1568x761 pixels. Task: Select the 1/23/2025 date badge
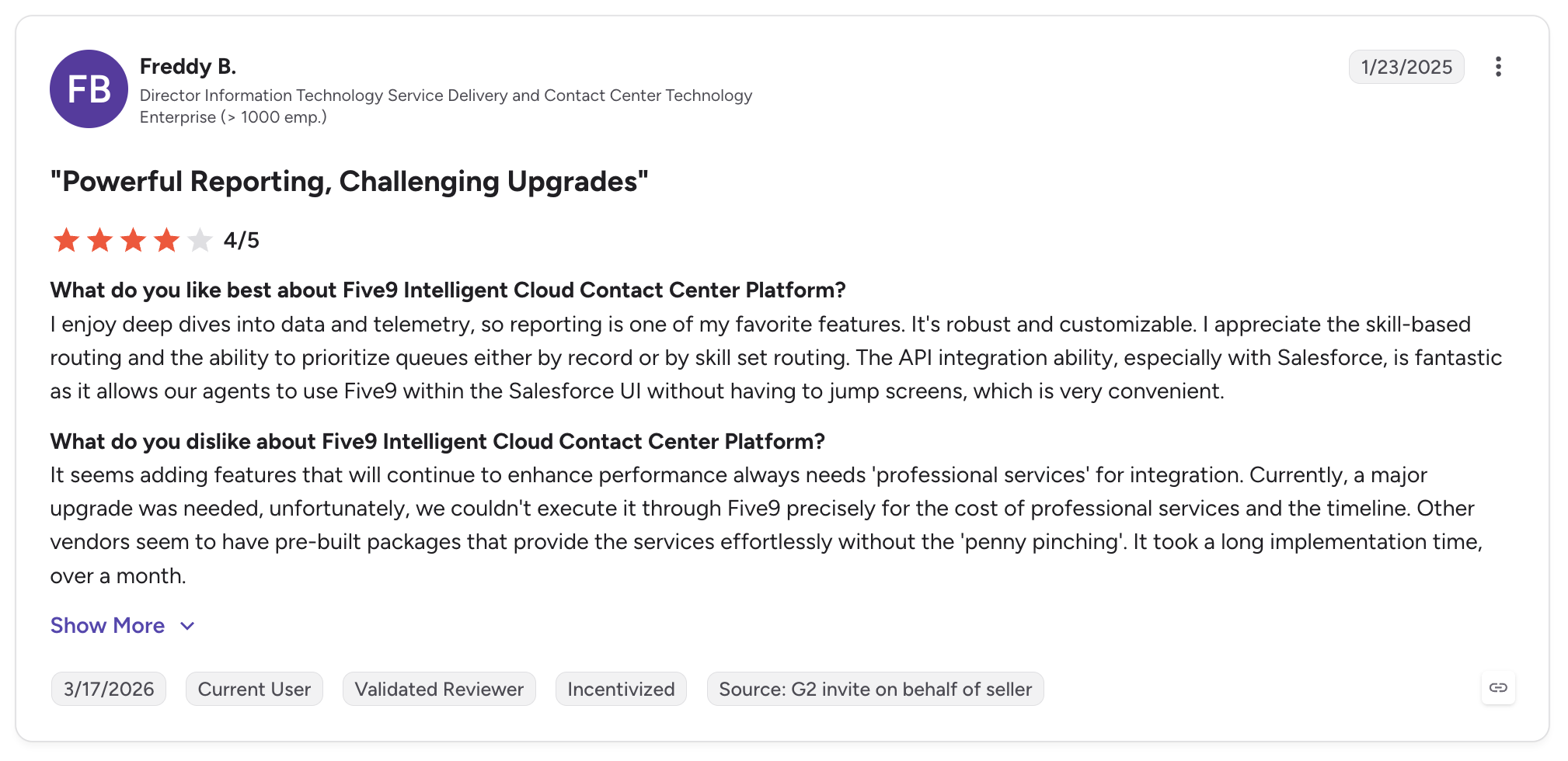pos(1406,67)
